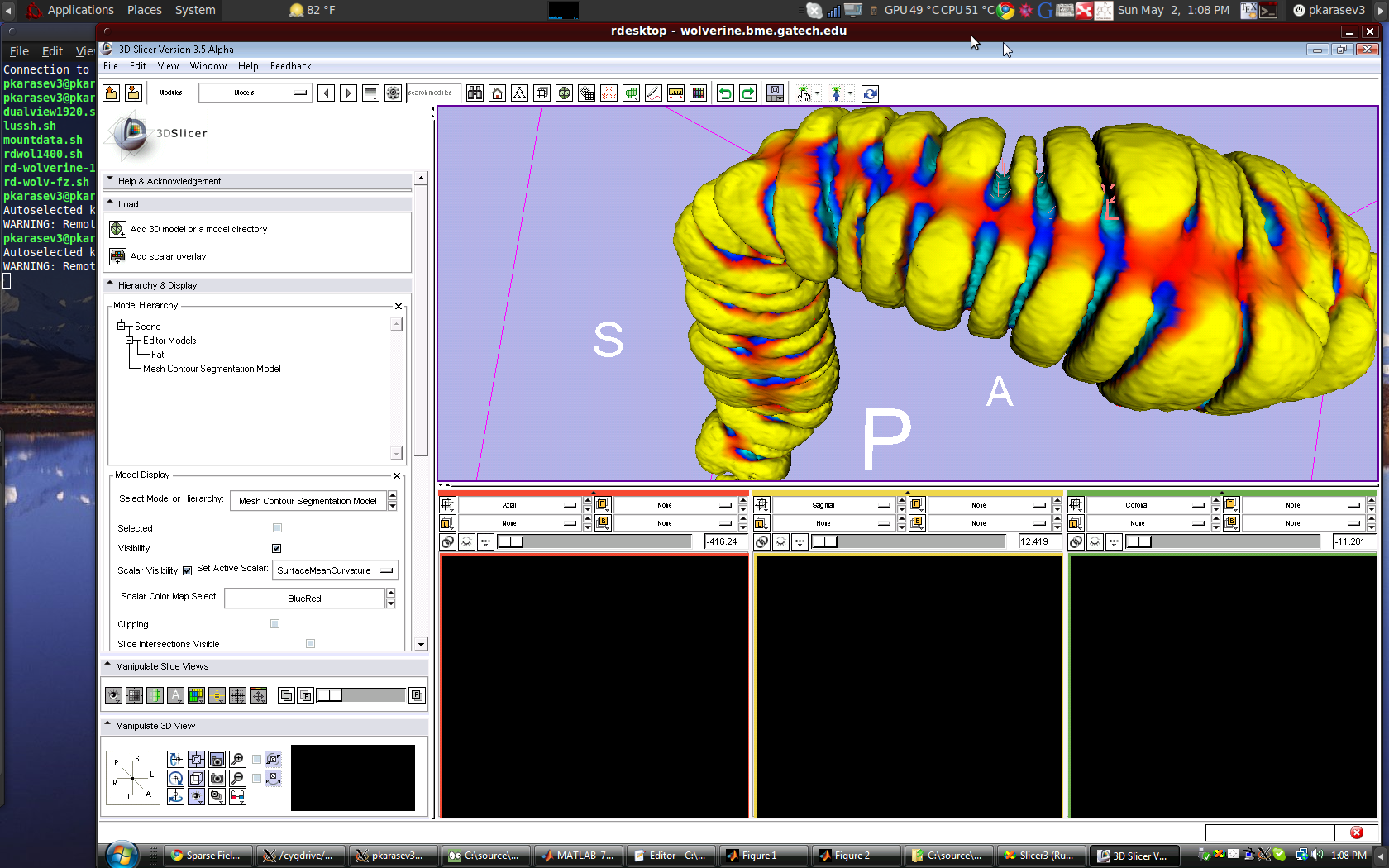Enable the Clipping checkbox
Image resolution: width=1389 pixels, height=868 pixels.
[x=274, y=624]
